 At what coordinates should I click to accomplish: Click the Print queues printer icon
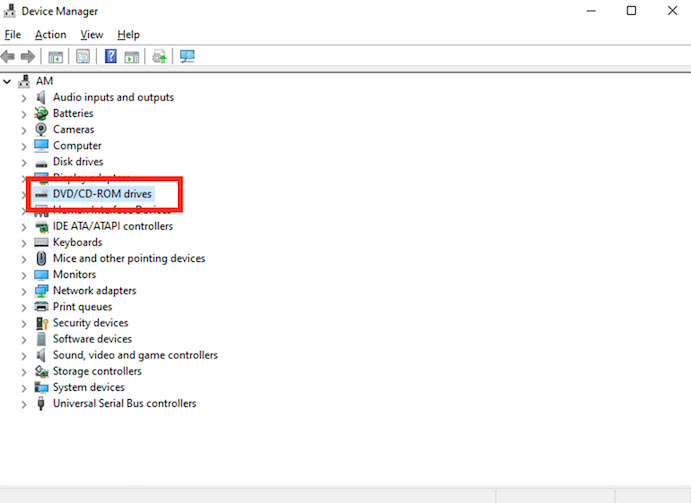click(x=41, y=307)
